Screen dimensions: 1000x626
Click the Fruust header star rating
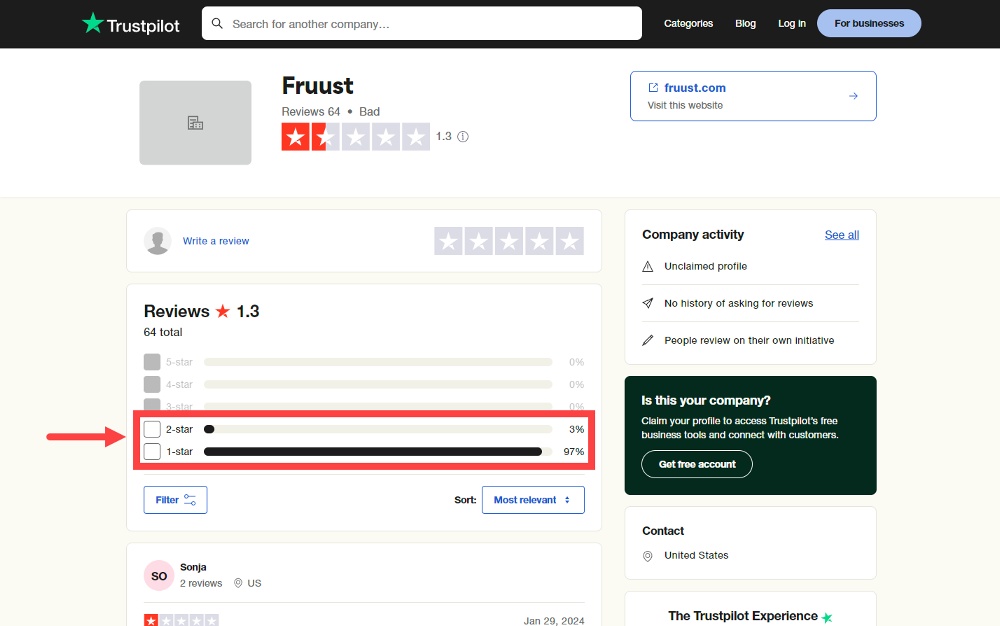click(356, 137)
